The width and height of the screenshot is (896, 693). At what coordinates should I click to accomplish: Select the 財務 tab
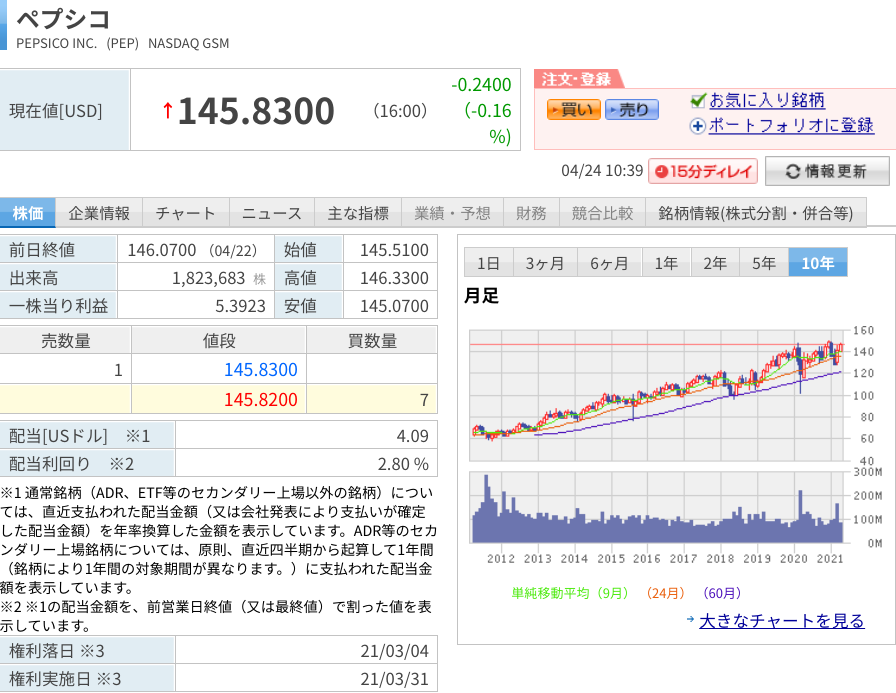click(x=531, y=213)
